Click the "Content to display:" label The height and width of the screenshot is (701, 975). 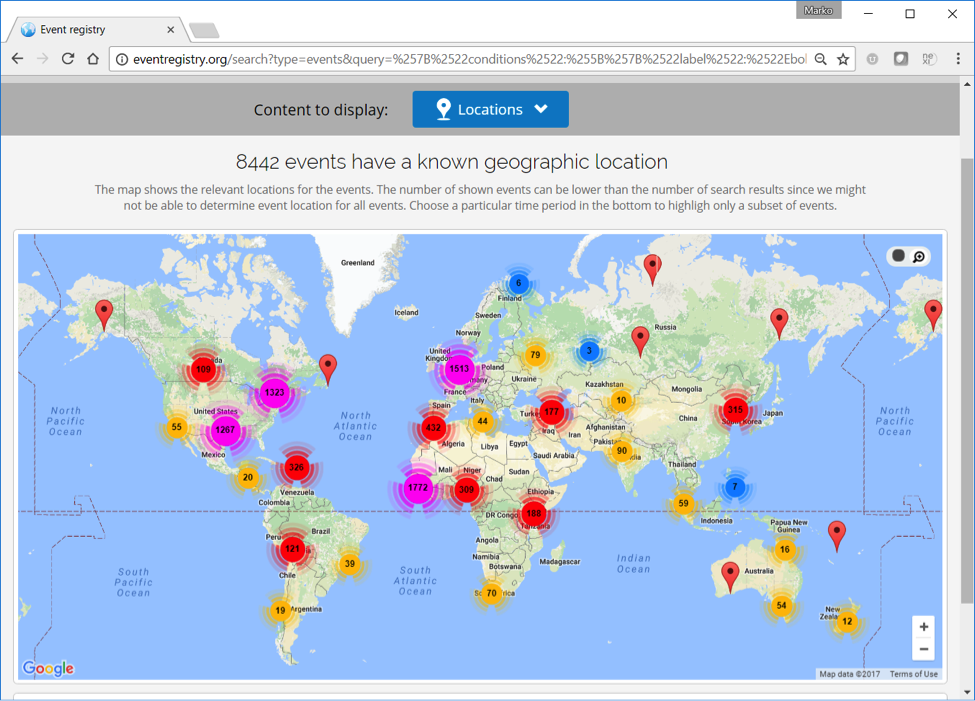coord(321,110)
